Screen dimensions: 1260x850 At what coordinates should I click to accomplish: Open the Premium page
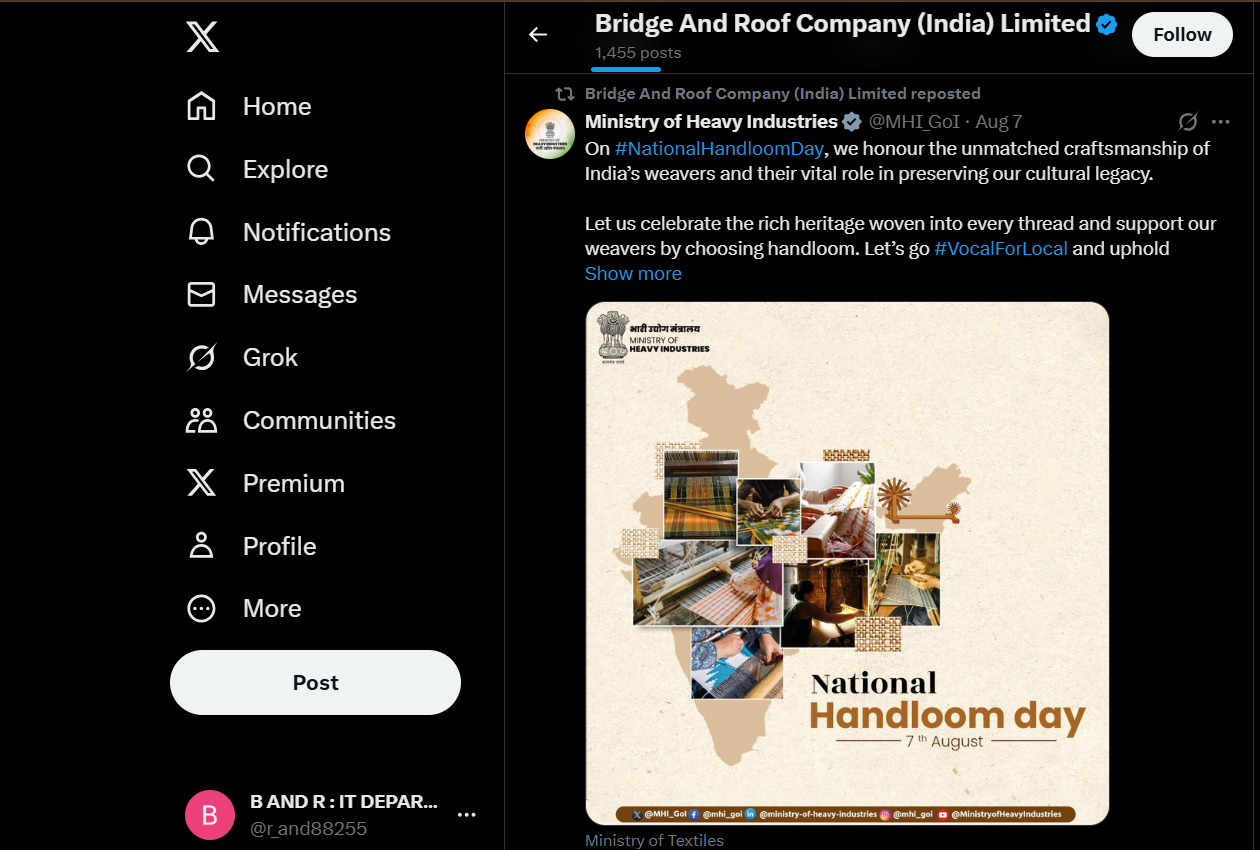266,483
